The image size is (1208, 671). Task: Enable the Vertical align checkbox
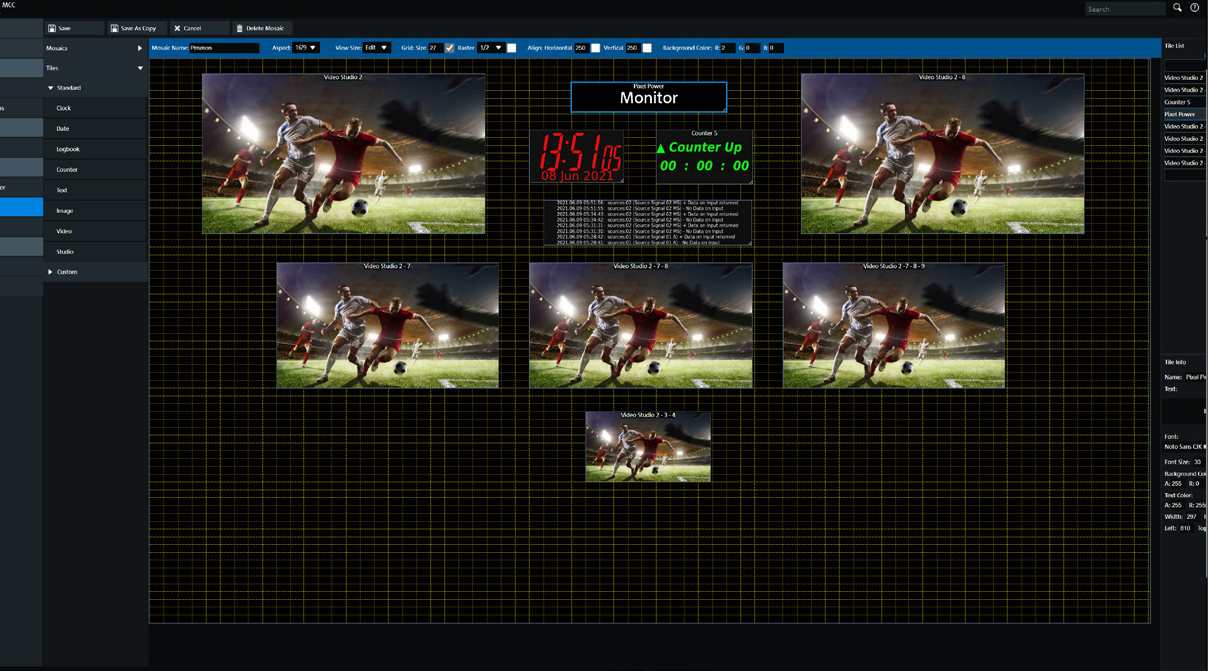coord(645,47)
